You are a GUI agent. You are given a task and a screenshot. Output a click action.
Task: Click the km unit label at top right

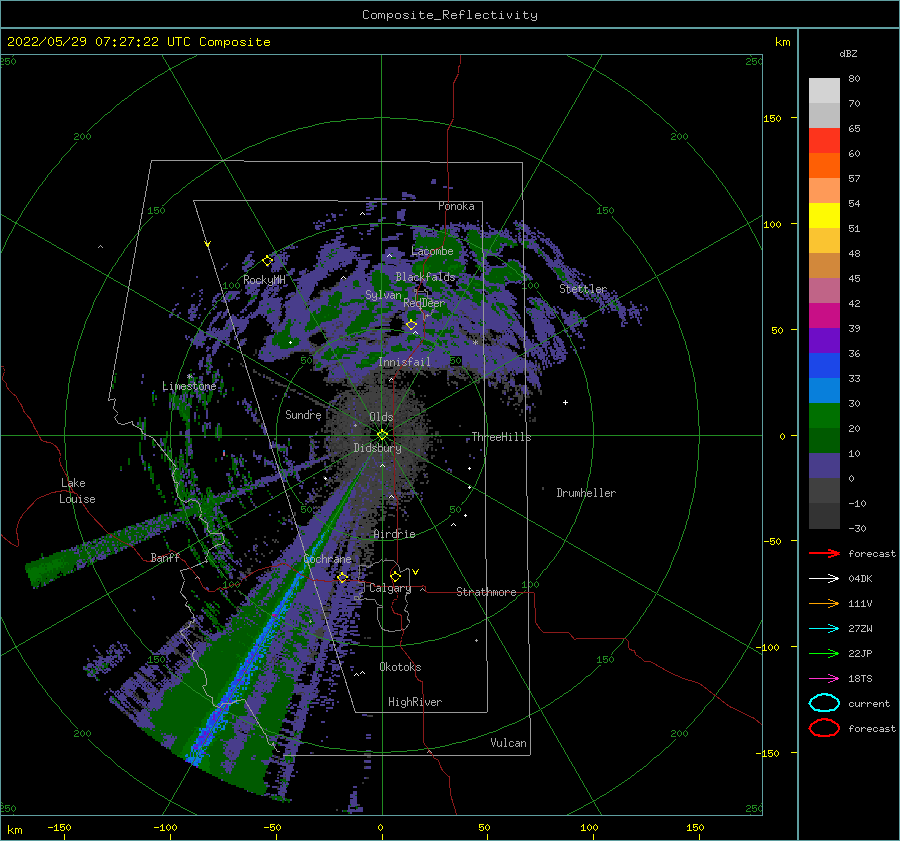click(783, 42)
